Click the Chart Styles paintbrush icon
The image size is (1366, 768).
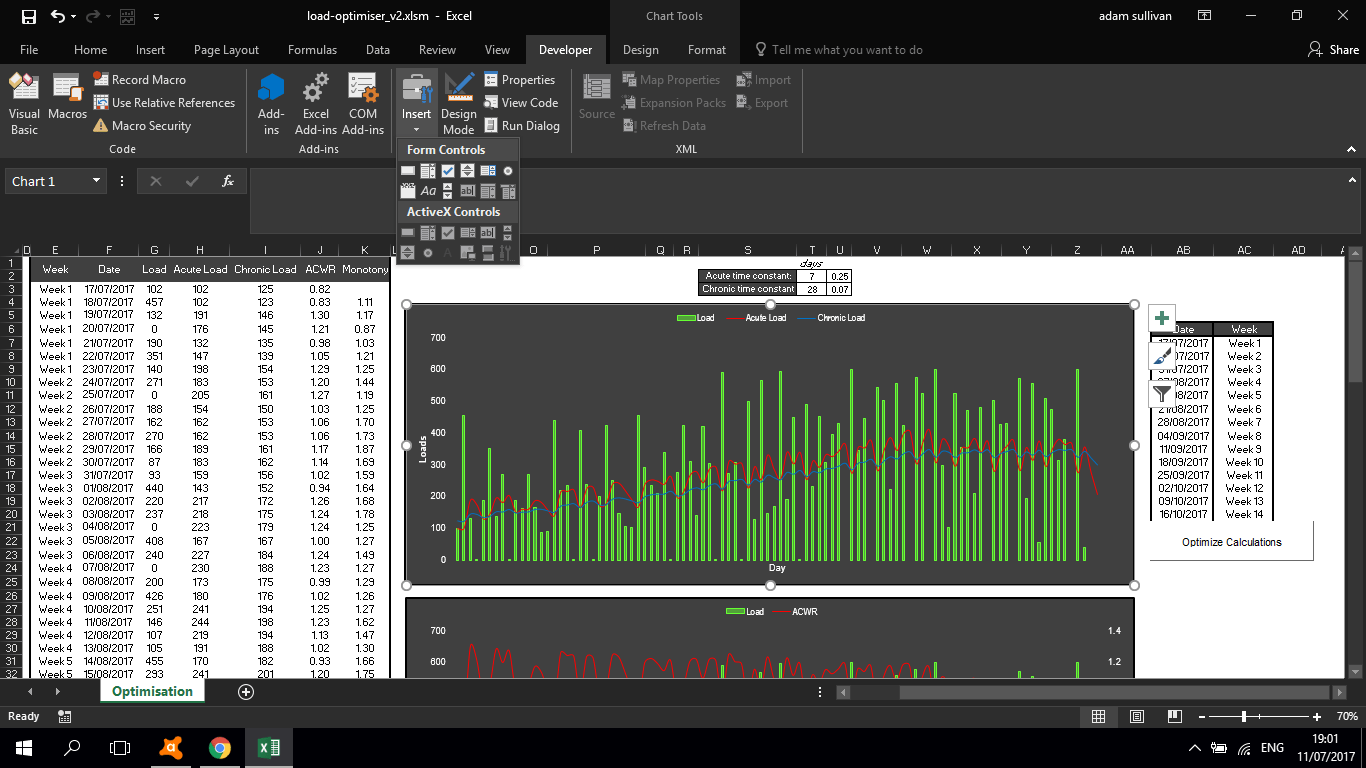[x=1162, y=356]
